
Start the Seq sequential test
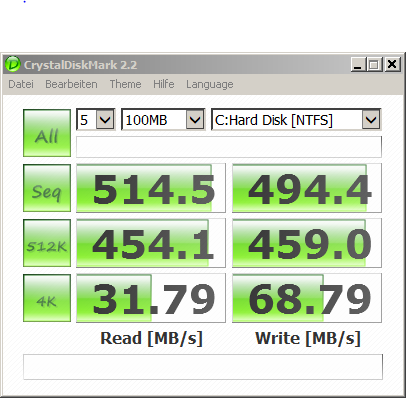tap(47, 188)
